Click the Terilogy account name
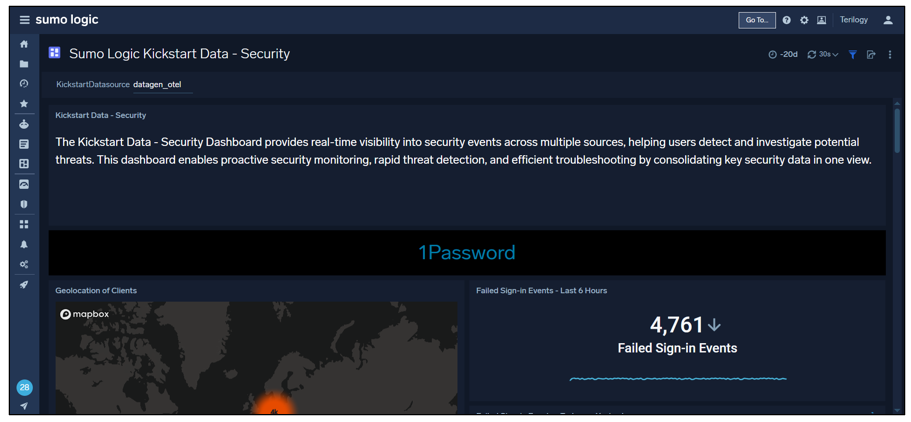Screen dimensions: 911x422 click(x=853, y=20)
